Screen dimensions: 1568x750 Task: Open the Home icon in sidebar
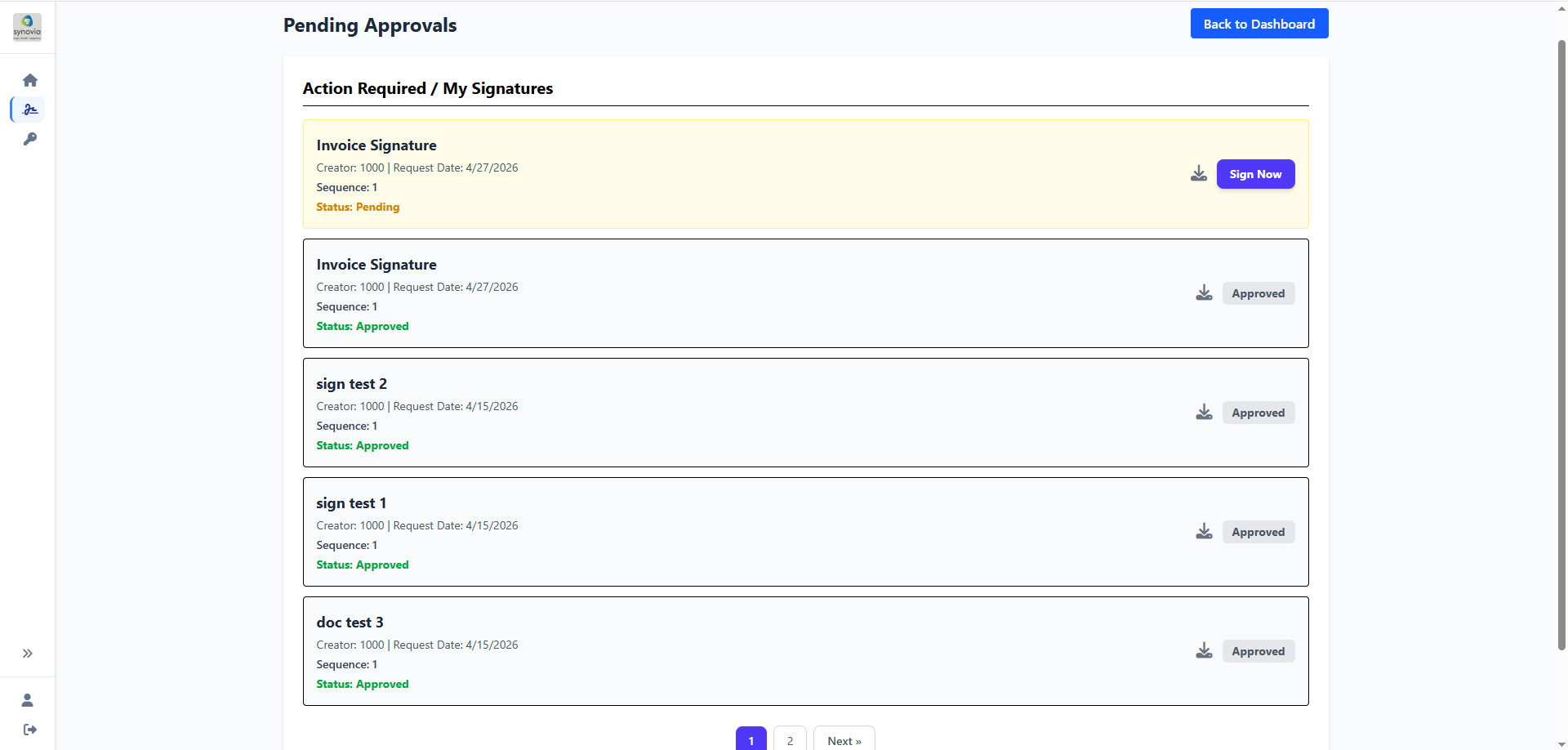[30, 80]
